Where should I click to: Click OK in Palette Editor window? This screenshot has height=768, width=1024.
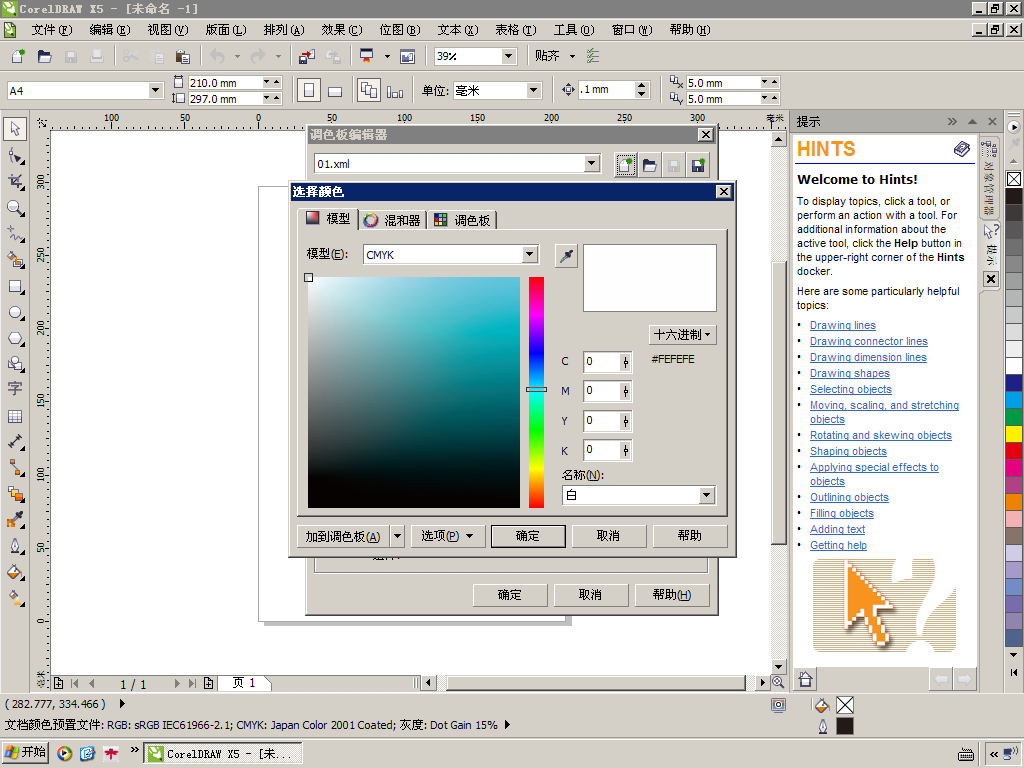tap(509, 595)
